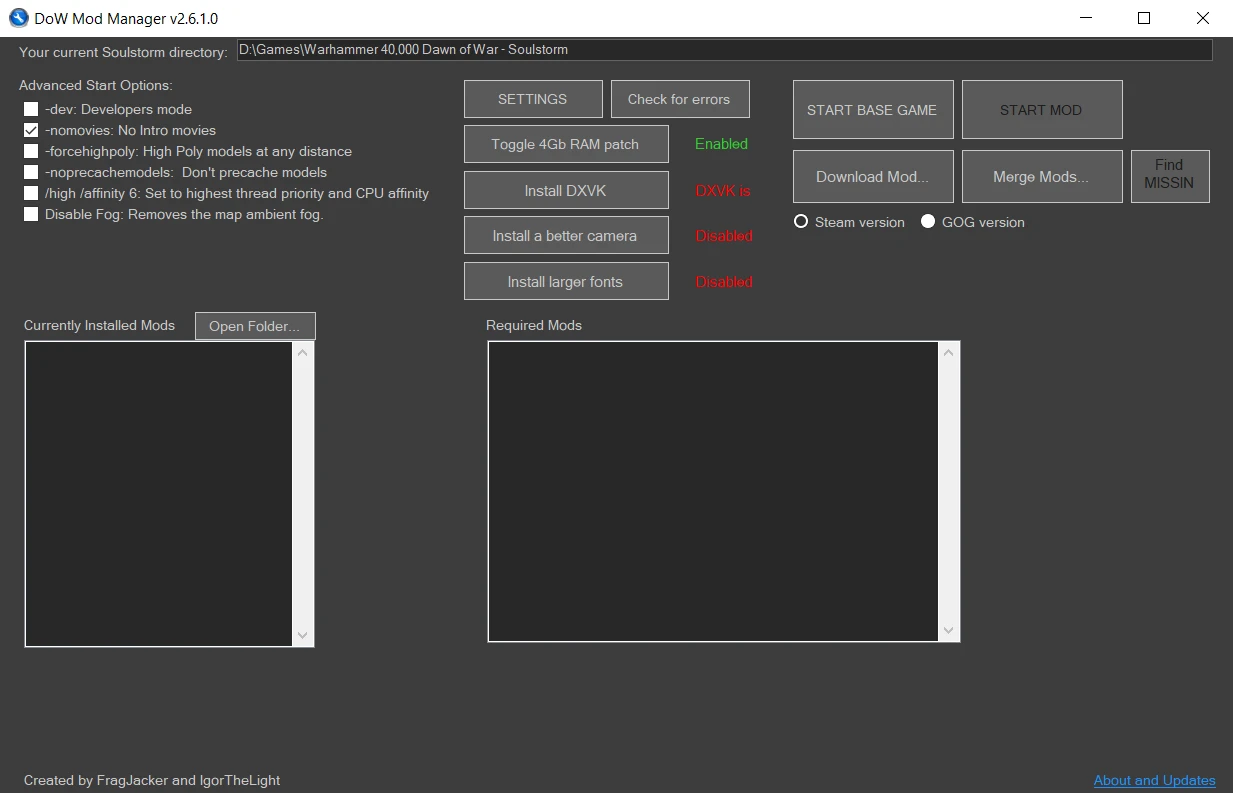Minimize the DoW Mod Manager window
The height and width of the screenshot is (793, 1233).
(x=1086, y=18)
